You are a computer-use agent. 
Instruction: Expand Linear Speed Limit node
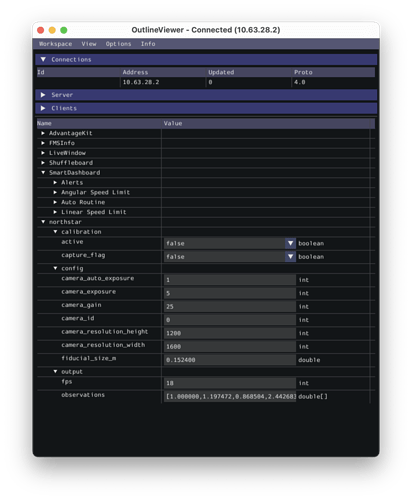[x=55, y=212]
